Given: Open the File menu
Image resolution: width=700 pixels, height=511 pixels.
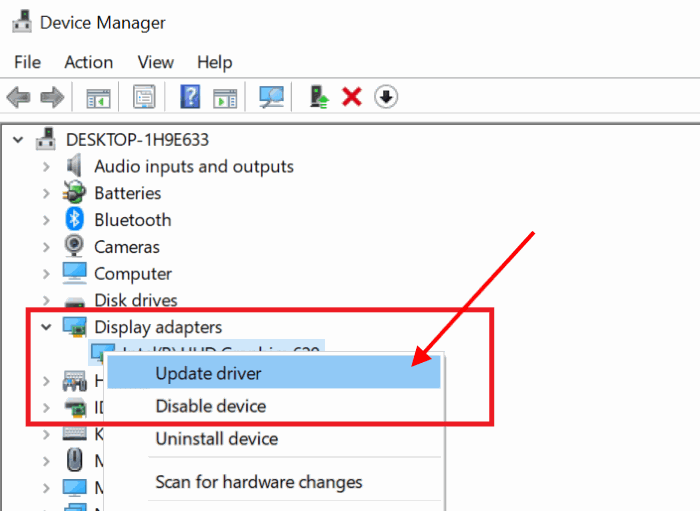Looking at the screenshot, I should pos(27,62).
